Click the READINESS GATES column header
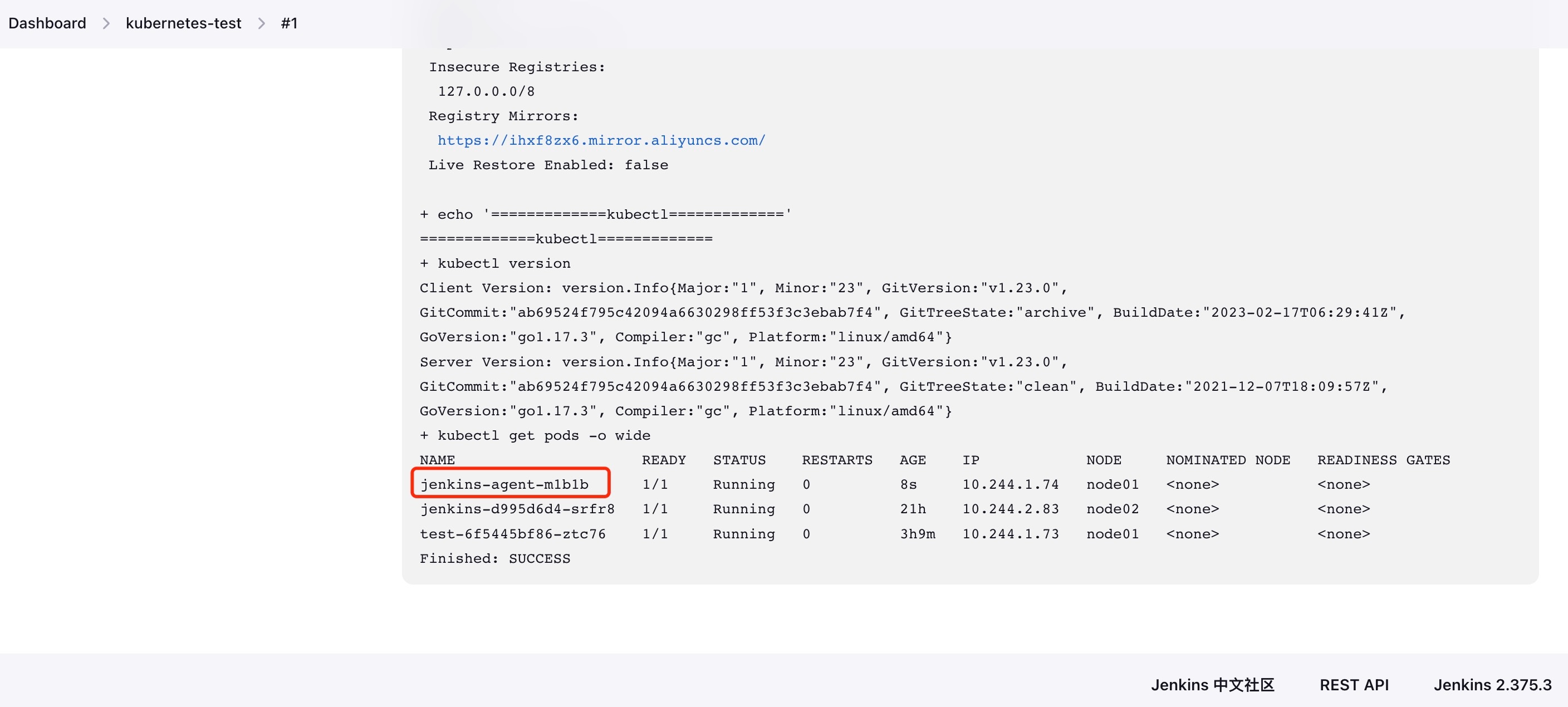 (x=1383, y=460)
